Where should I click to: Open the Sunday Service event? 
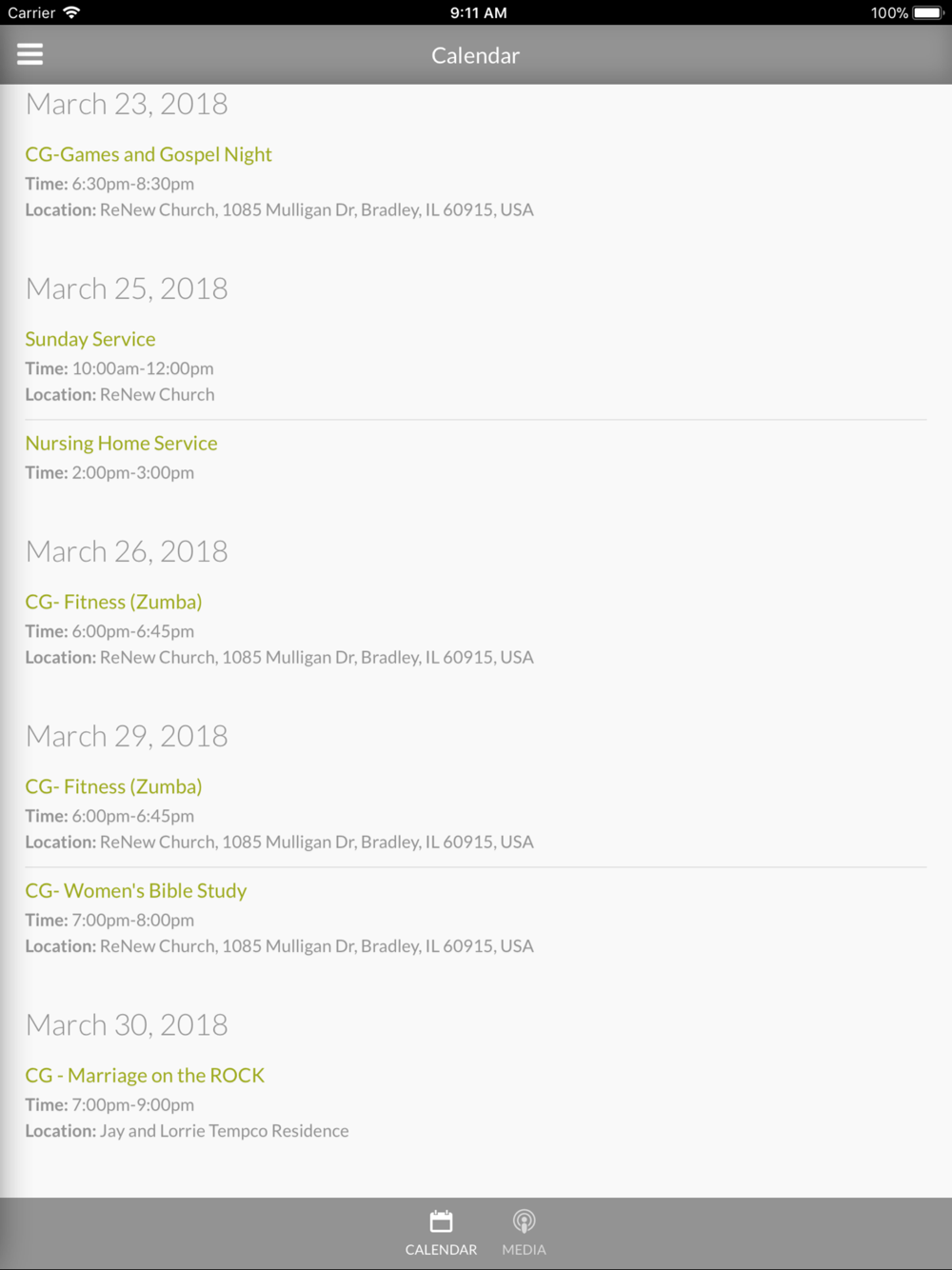90,339
